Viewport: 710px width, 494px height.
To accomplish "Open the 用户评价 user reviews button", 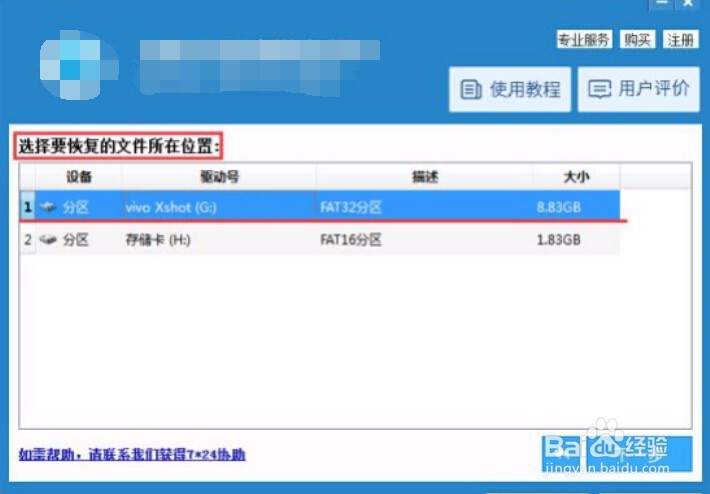I will [x=638, y=89].
